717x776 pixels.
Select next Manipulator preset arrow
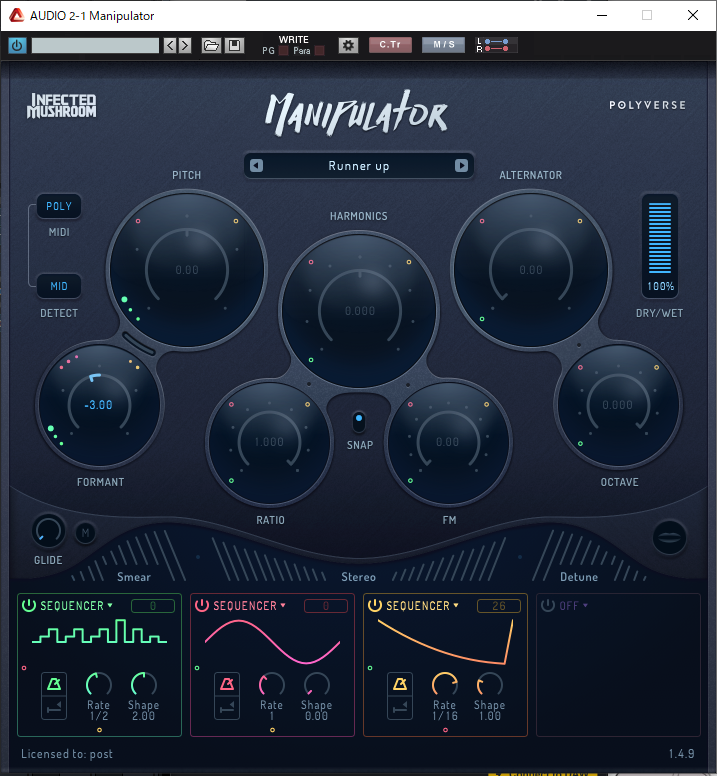click(461, 165)
